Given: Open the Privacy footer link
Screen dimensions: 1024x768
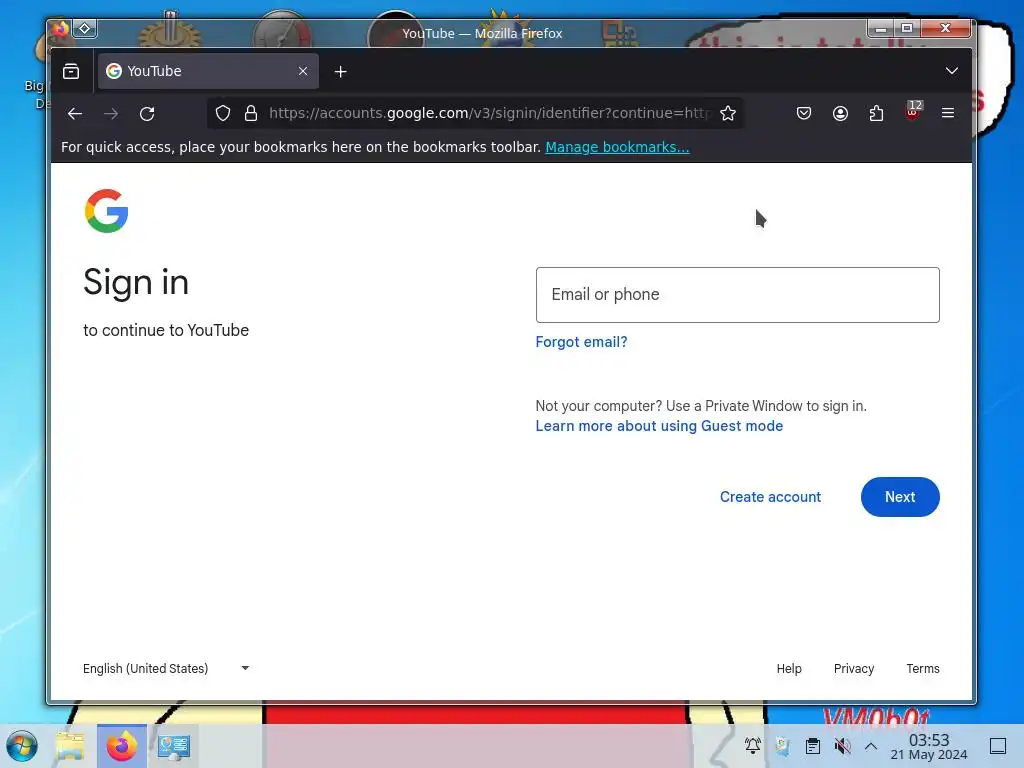Looking at the screenshot, I should click(854, 668).
